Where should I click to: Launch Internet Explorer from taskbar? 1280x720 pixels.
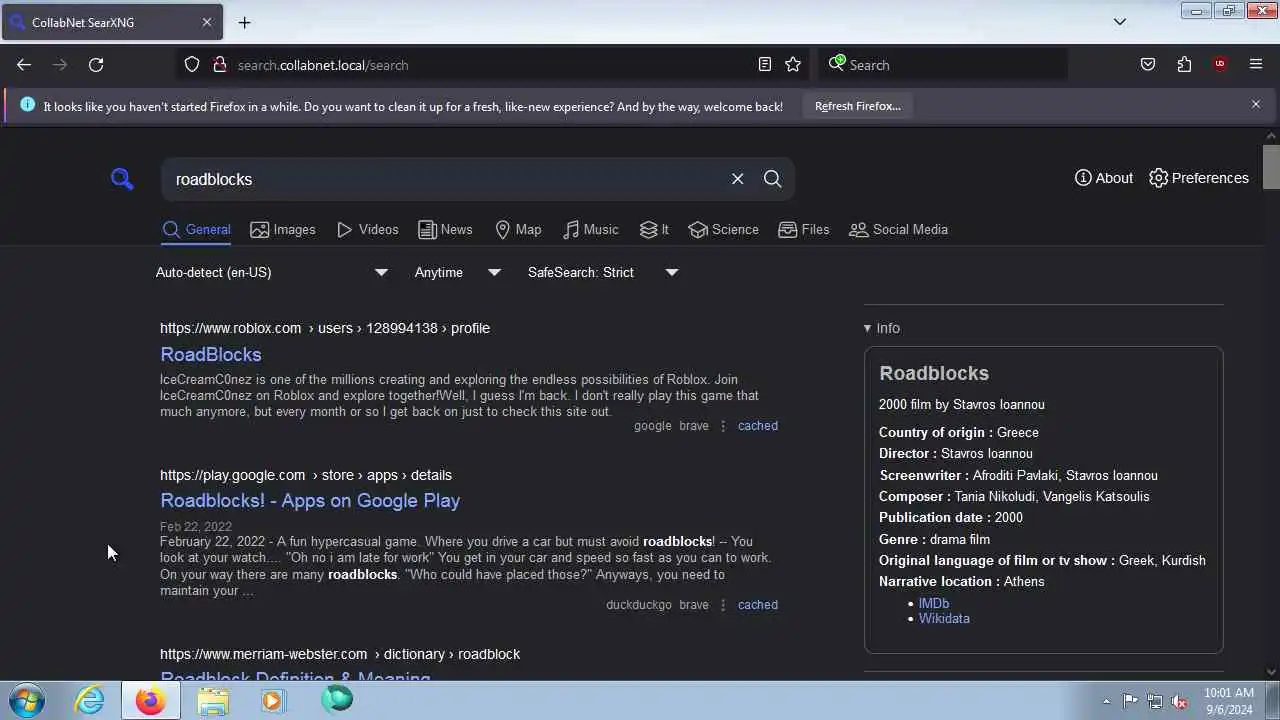point(90,700)
